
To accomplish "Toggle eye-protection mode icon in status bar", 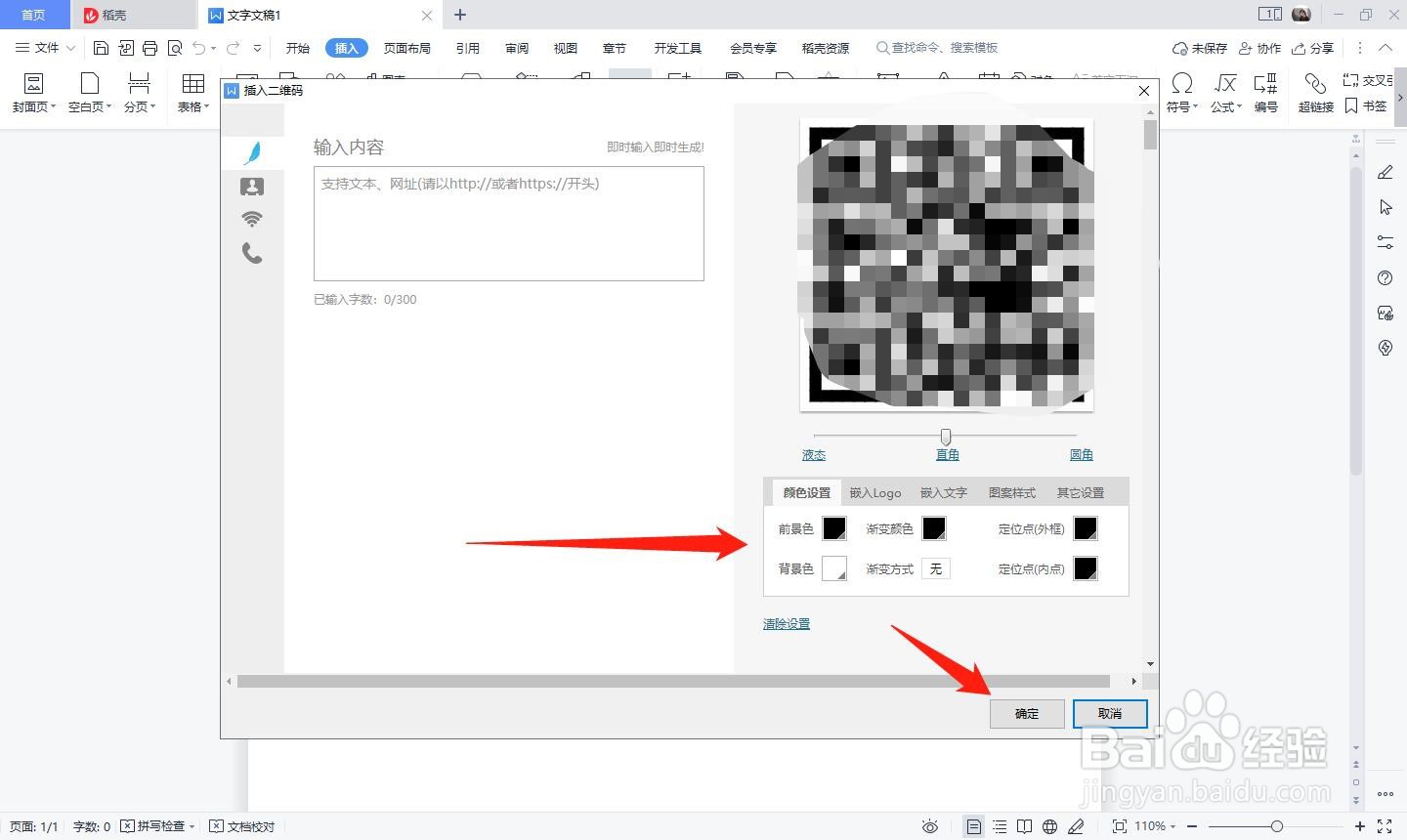I will point(930,826).
